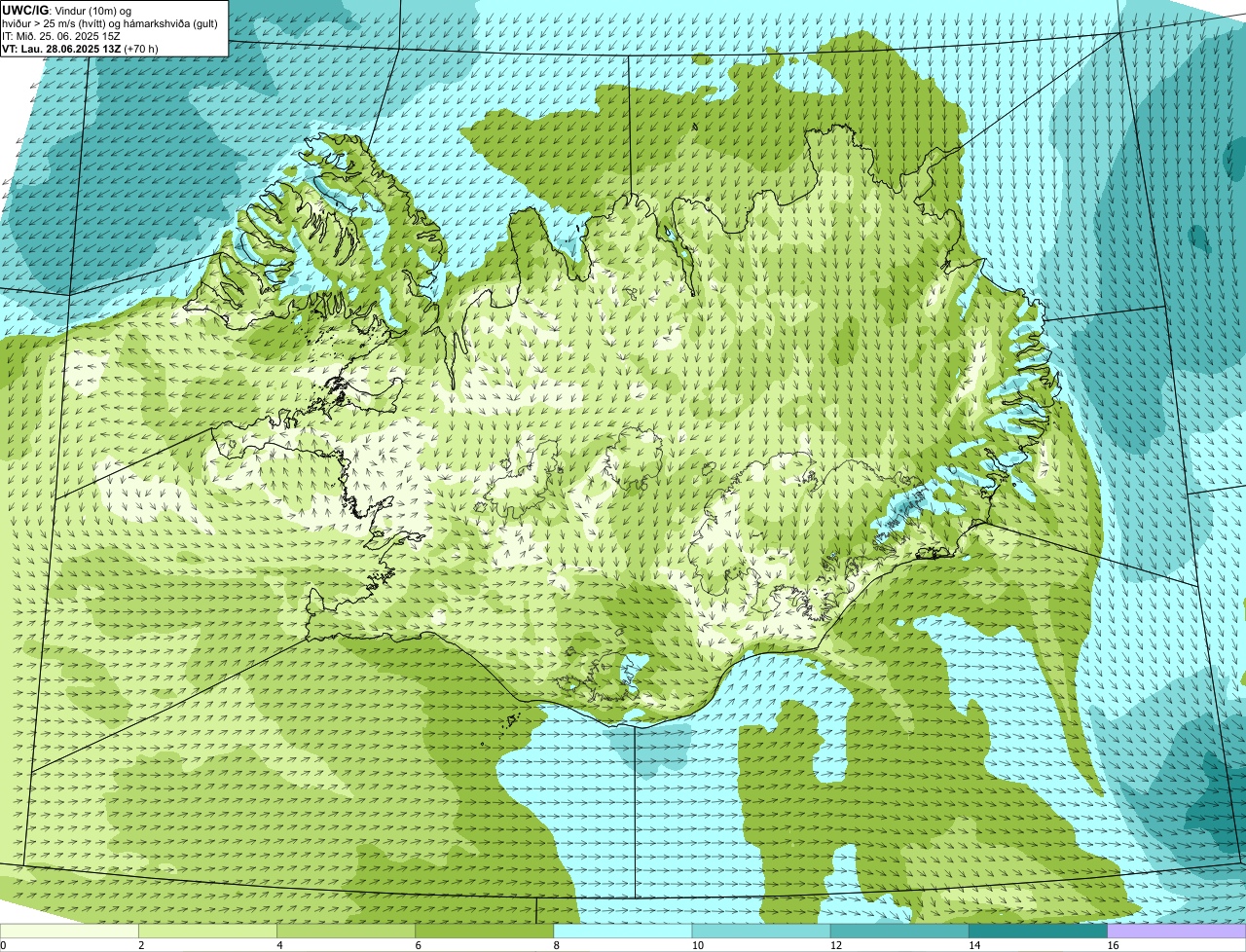Click the light cyan 8–10 m/s legend swatch
Image resolution: width=1246 pixels, height=952 pixels.
click(x=622, y=932)
